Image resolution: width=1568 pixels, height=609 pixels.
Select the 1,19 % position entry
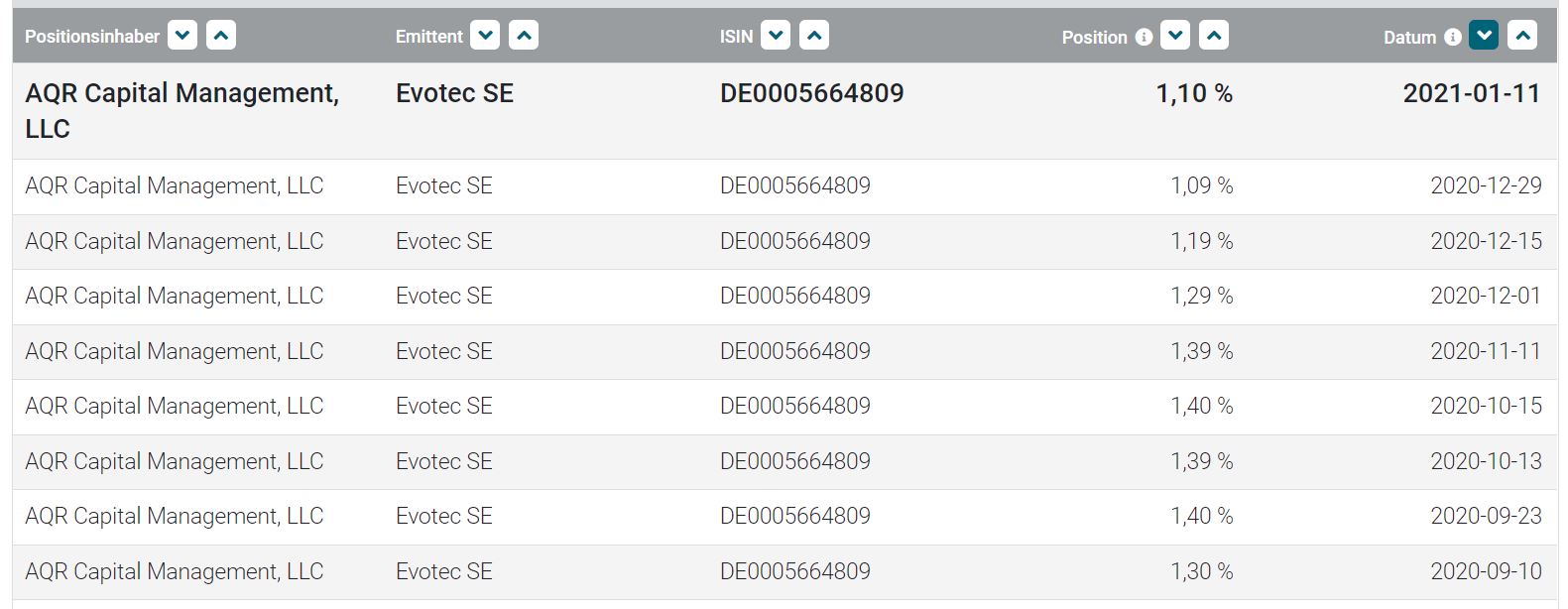click(1201, 241)
